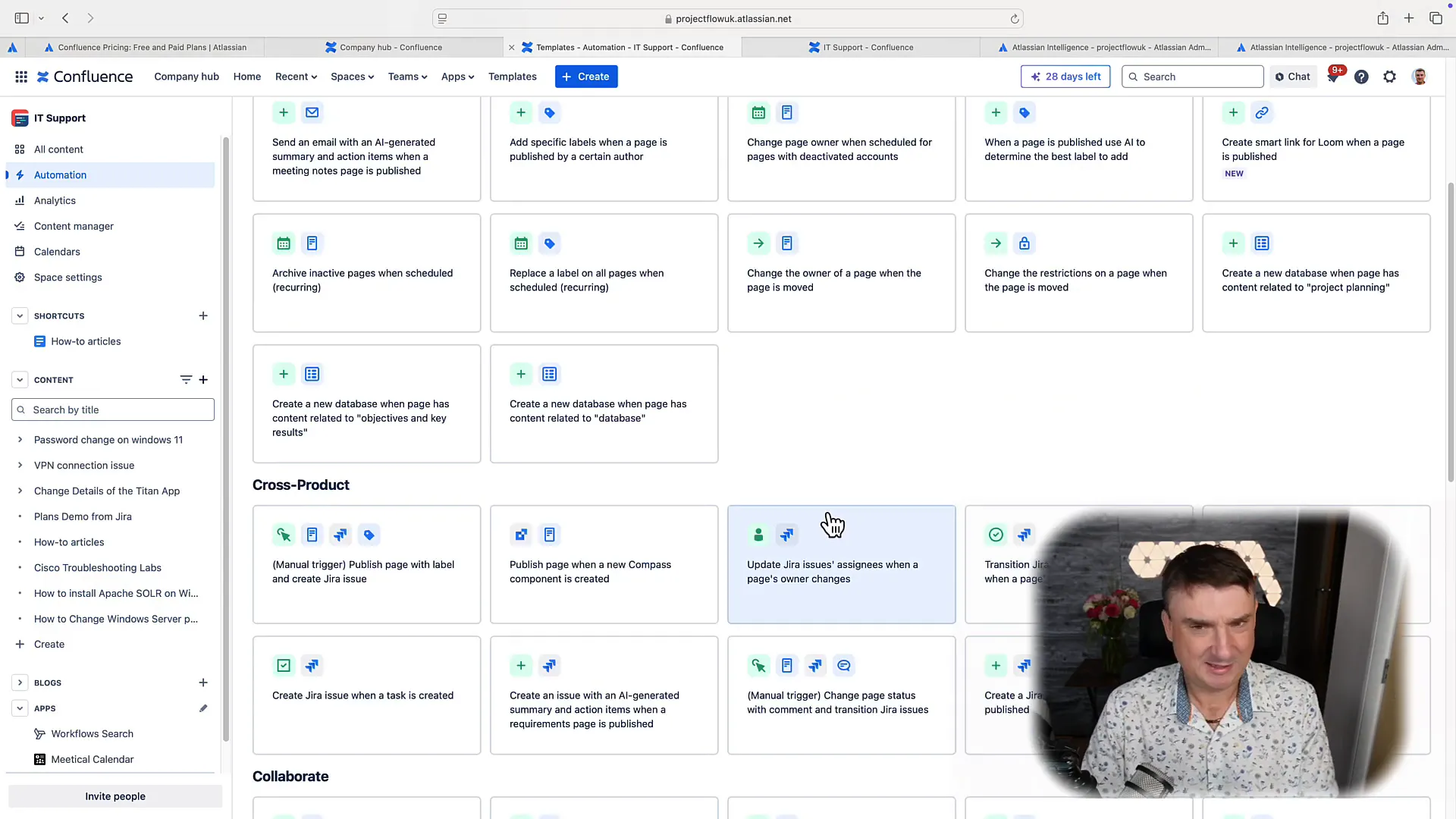
Task: Add a new shortcut with plus icon
Action: pos(202,316)
